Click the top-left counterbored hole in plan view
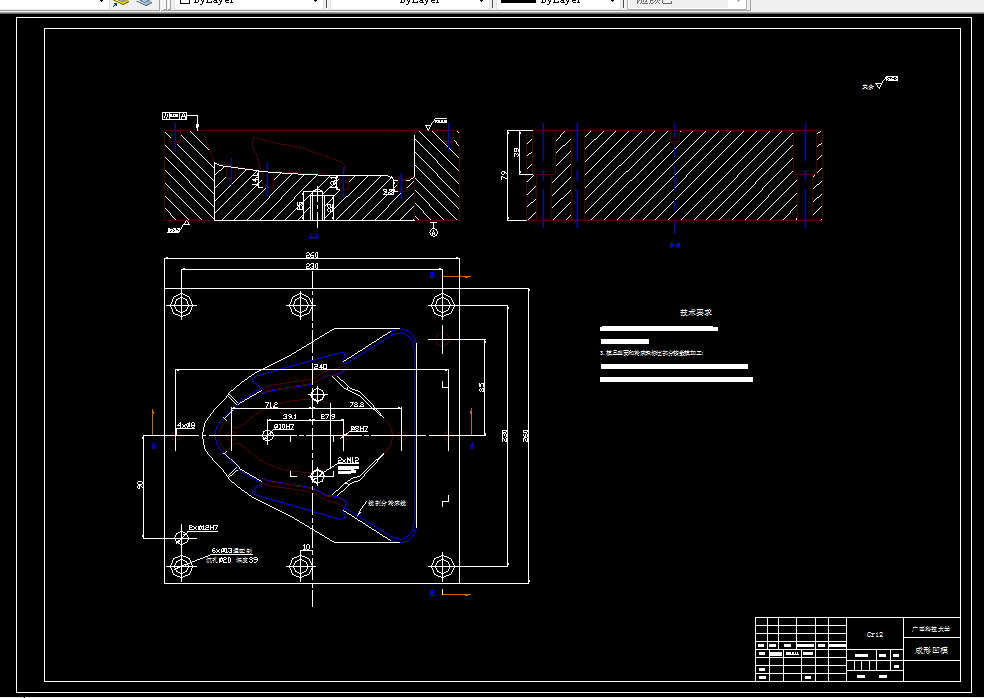 [x=181, y=306]
